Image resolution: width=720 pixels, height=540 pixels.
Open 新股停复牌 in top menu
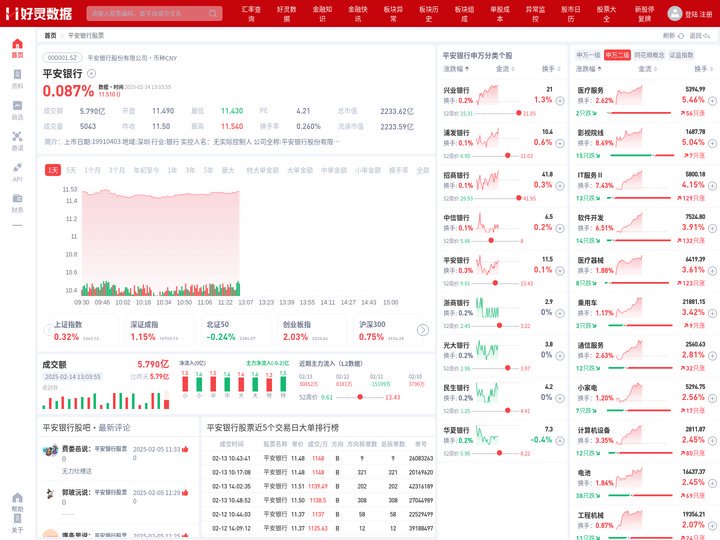click(x=645, y=14)
